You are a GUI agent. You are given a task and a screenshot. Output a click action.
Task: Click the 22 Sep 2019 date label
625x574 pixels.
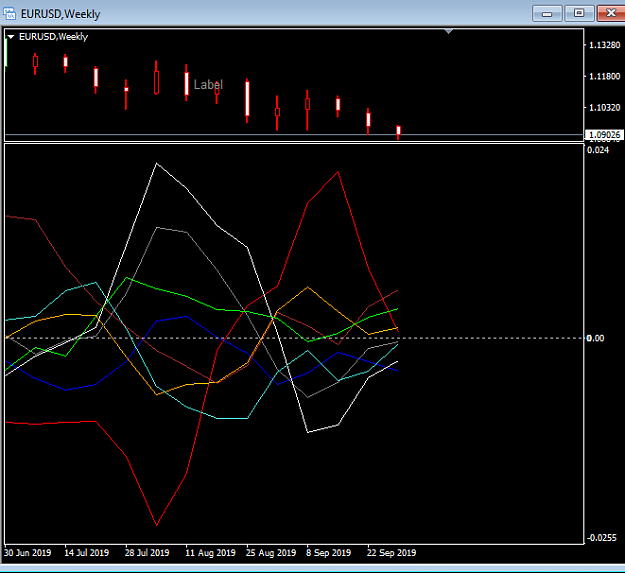coord(391,553)
